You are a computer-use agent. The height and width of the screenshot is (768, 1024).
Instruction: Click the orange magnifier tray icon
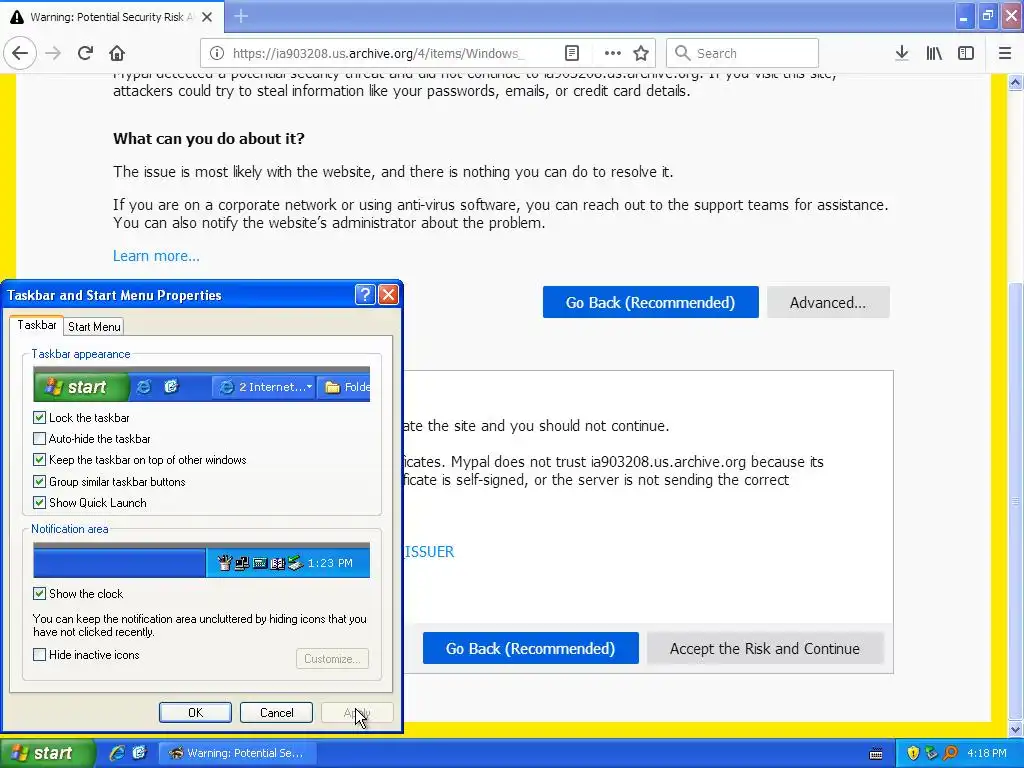click(950, 753)
